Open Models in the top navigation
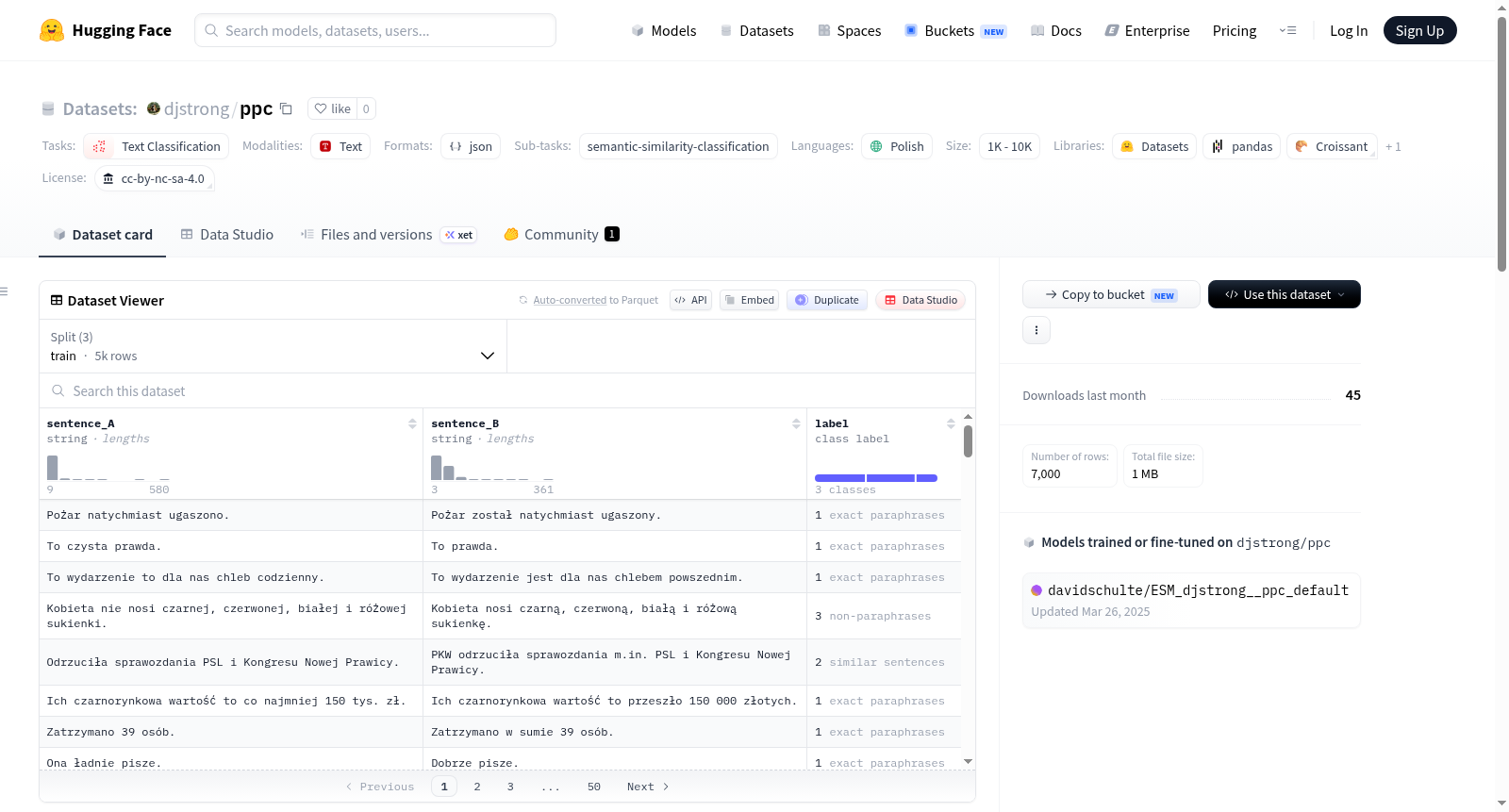Image resolution: width=1509 pixels, height=812 pixels. click(664, 31)
